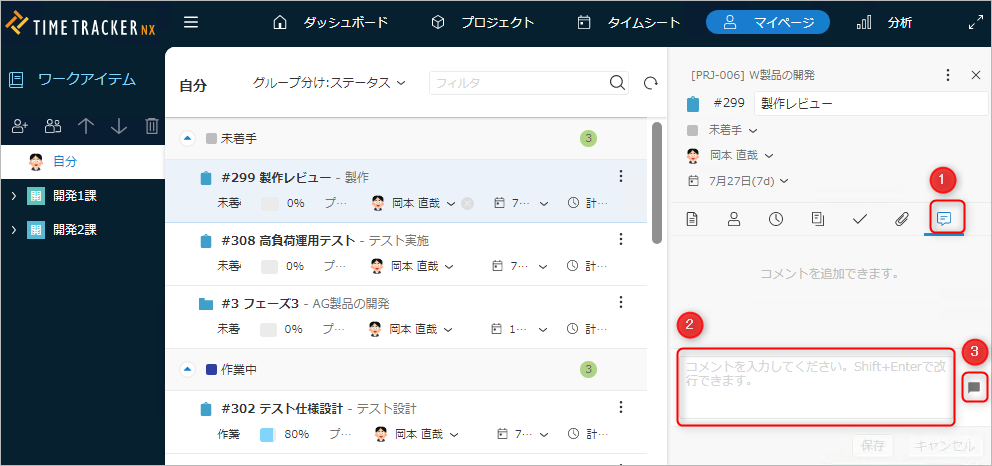Viewport: 992px width, 466px height.
Task: Open ワークアイテム in the sidebar
Action: click(71, 80)
